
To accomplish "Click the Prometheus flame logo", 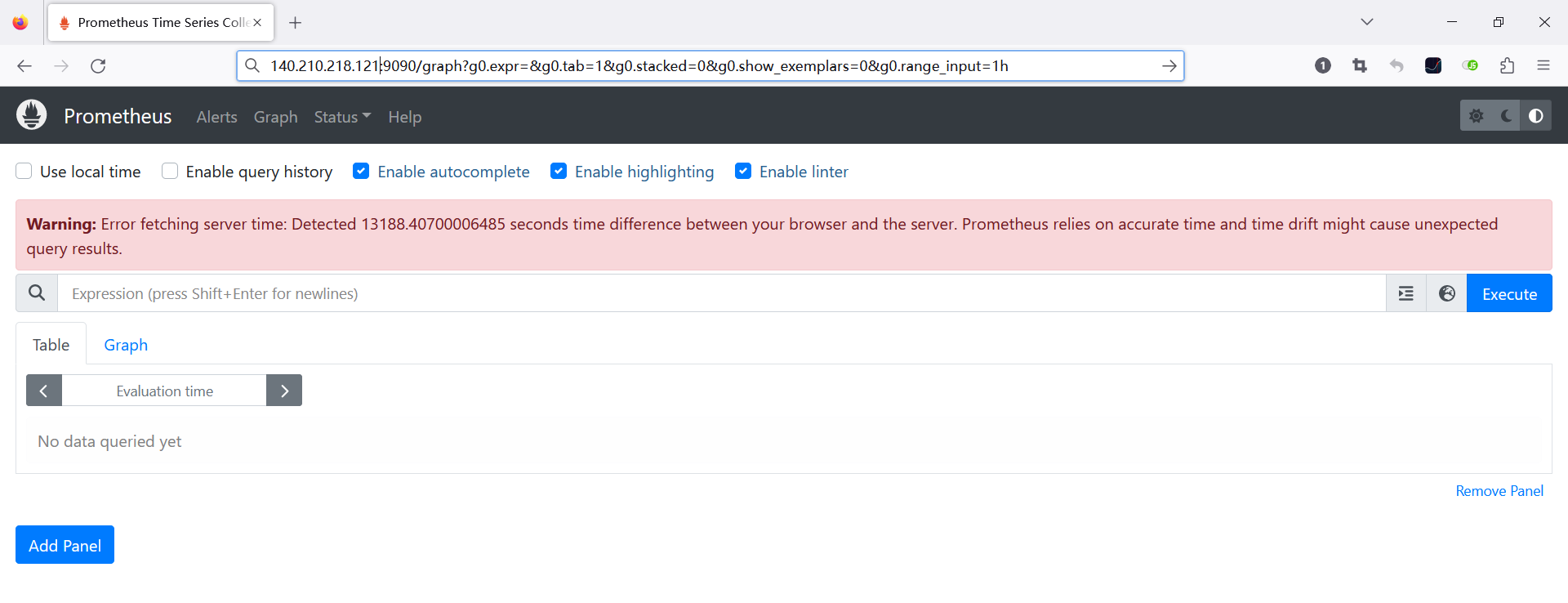I will [32, 115].
